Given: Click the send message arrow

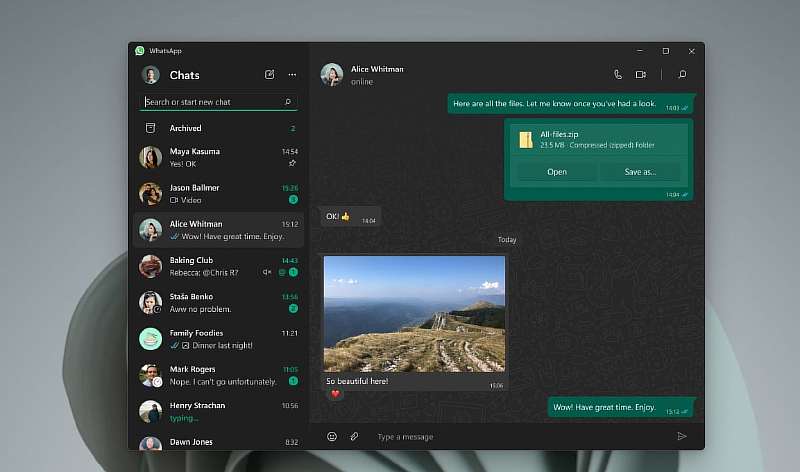Looking at the screenshot, I should click(682, 436).
